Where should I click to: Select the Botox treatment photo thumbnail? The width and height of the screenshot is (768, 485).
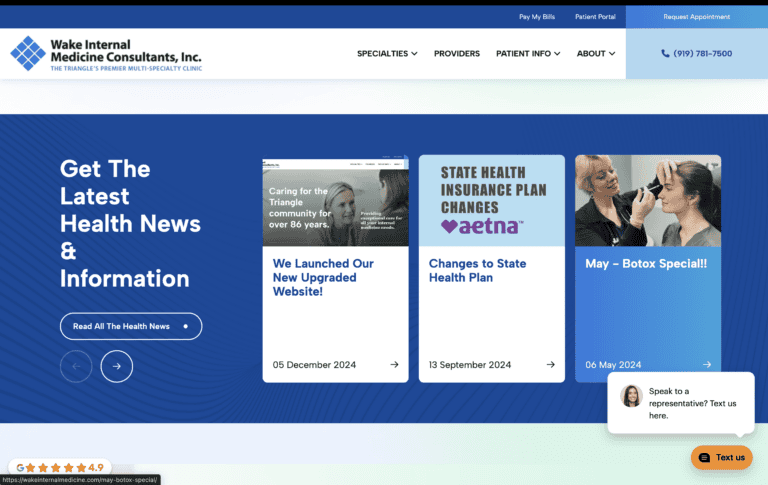pos(647,200)
